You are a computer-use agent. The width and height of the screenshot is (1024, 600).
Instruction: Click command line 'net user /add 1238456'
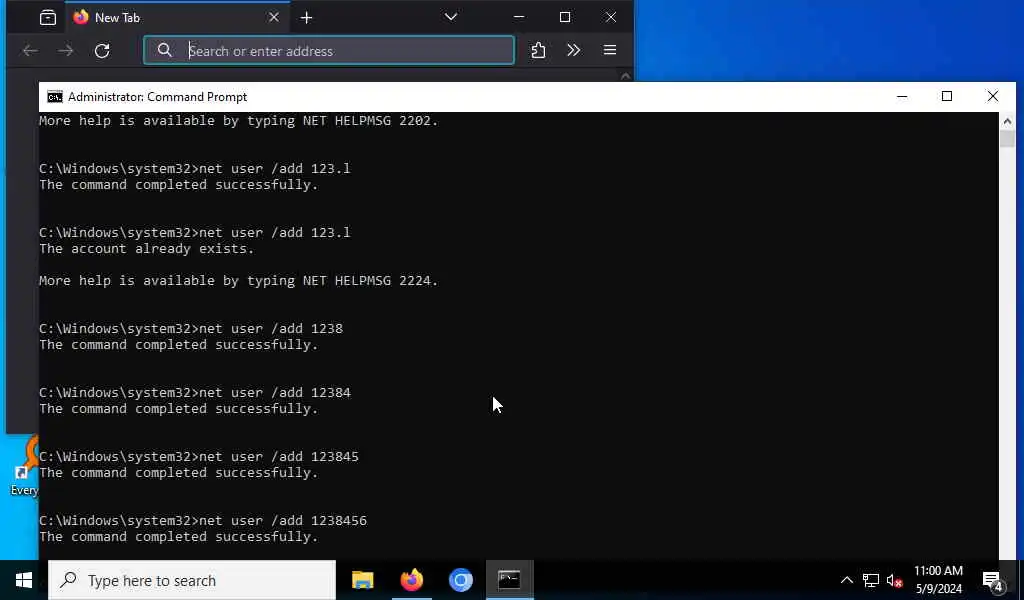pos(282,520)
